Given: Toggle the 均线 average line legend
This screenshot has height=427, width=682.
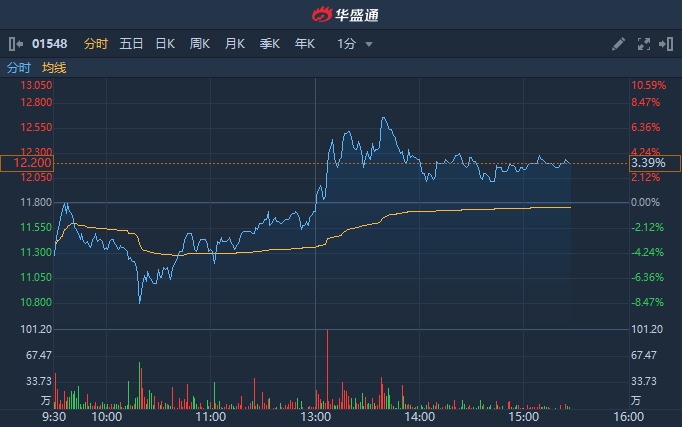Looking at the screenshot, I should coord(54,68).
